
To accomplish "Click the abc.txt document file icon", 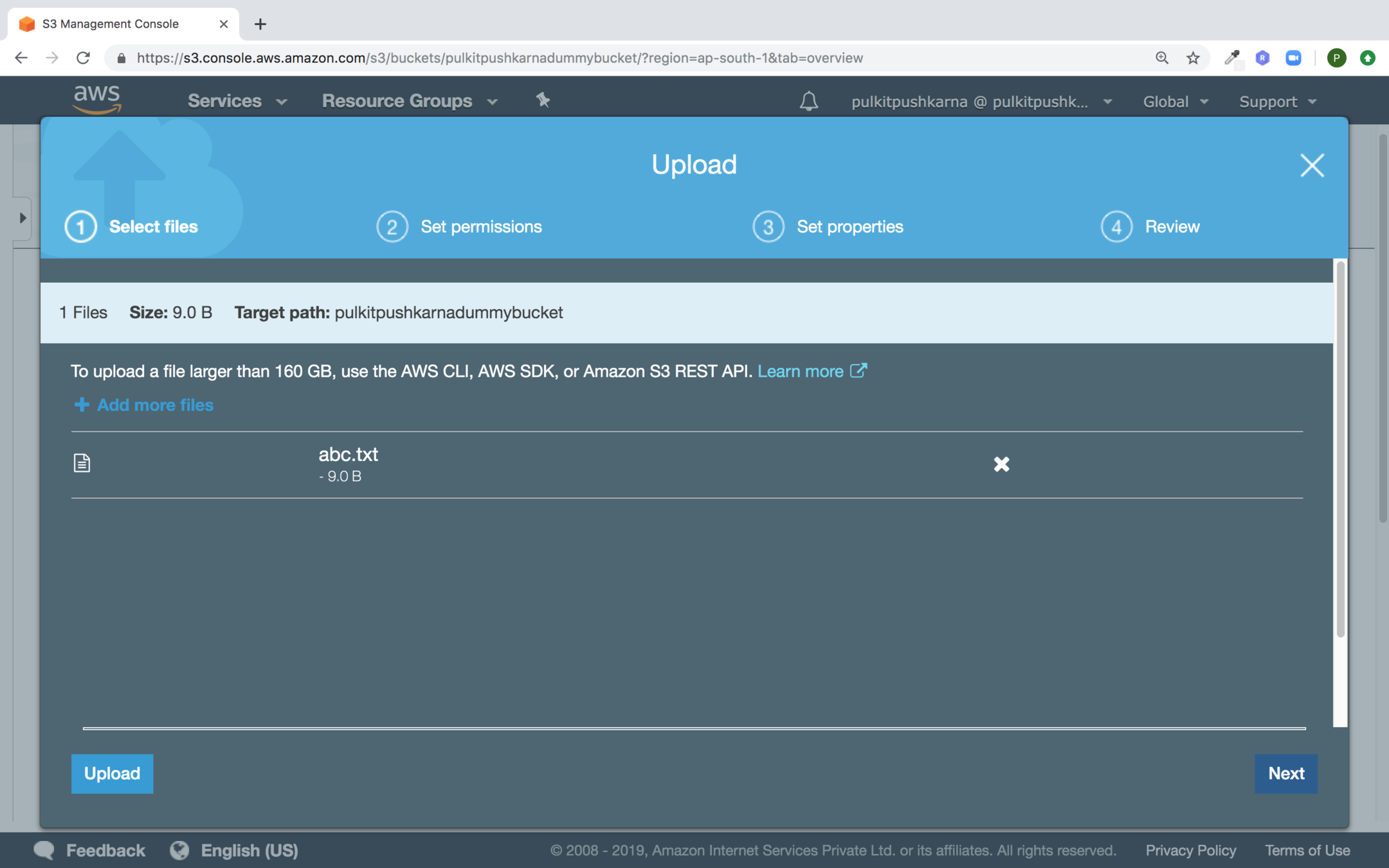I will point(82,463).
